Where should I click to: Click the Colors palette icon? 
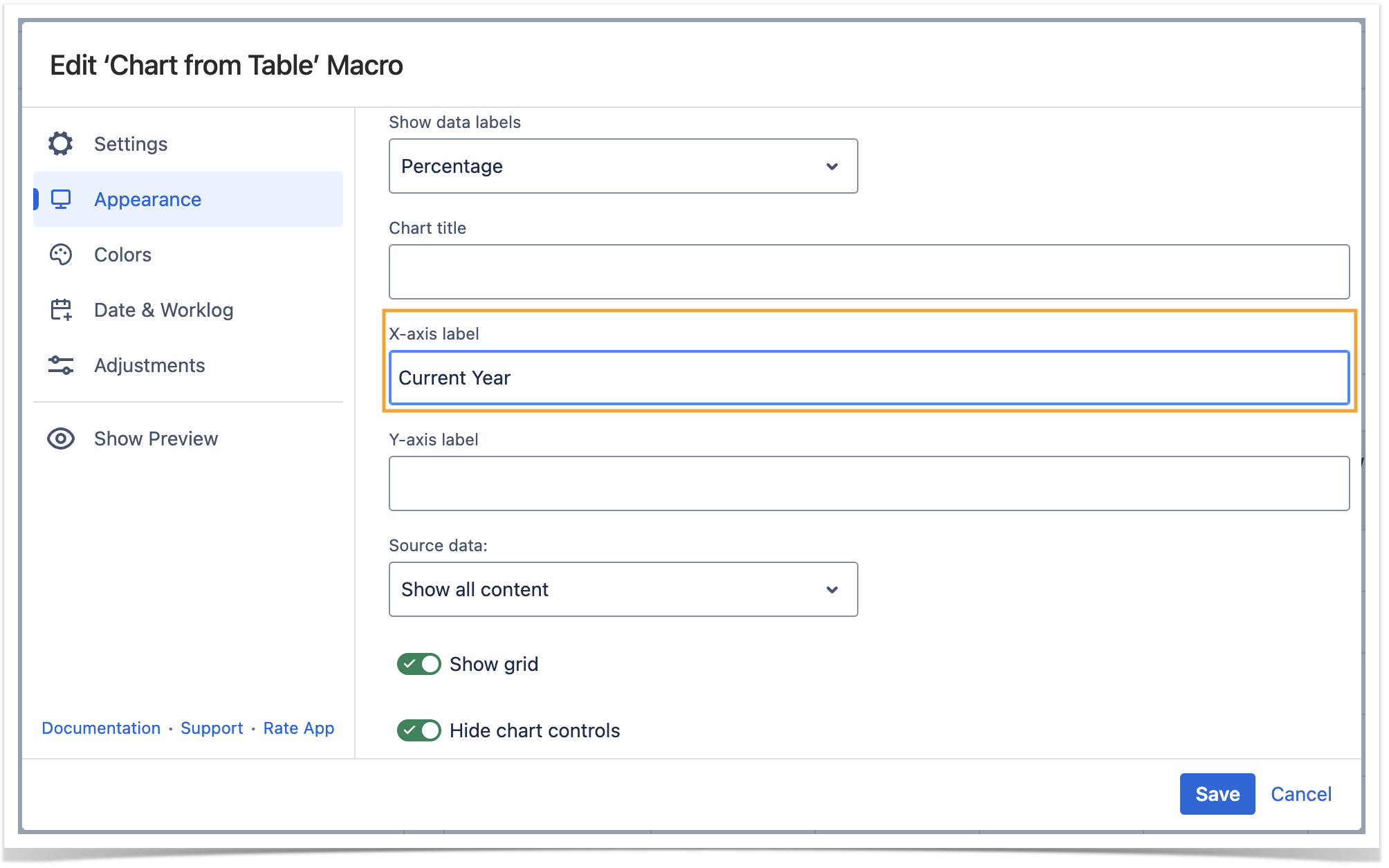61,255
